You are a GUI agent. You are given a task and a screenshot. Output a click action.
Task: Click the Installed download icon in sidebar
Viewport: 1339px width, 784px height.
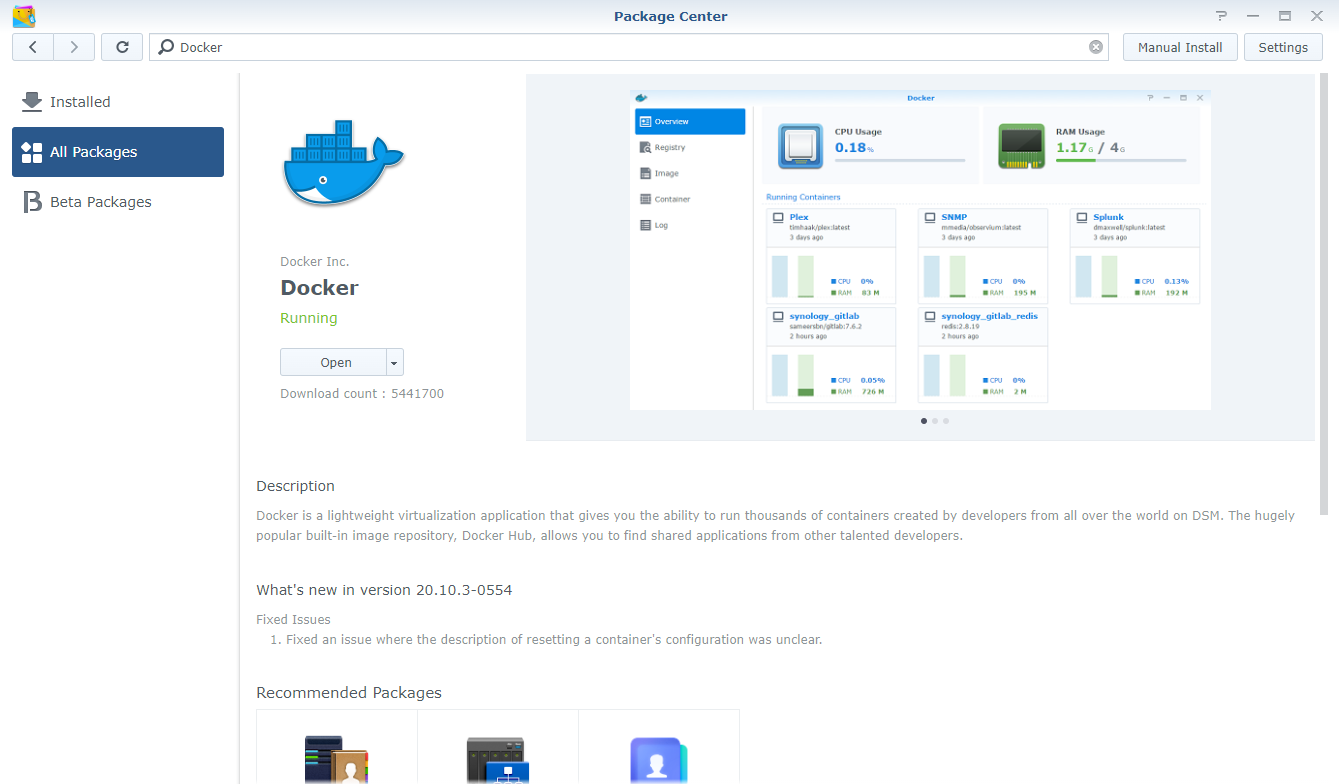[32, 101]
